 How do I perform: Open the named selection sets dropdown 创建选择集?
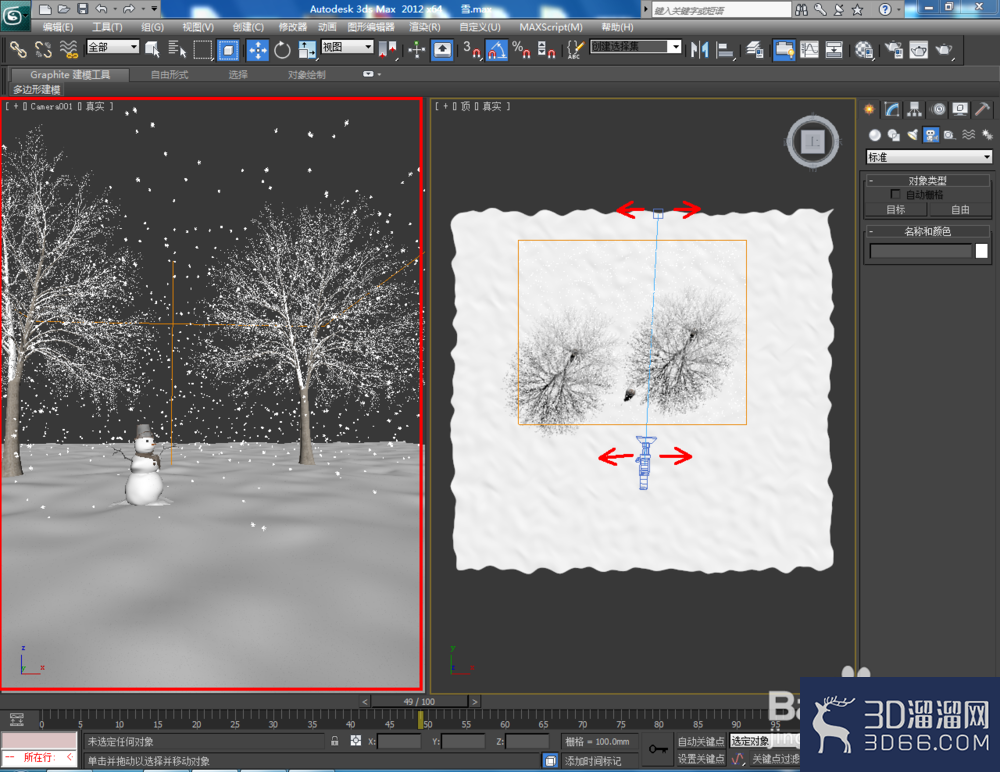point(636,47)
